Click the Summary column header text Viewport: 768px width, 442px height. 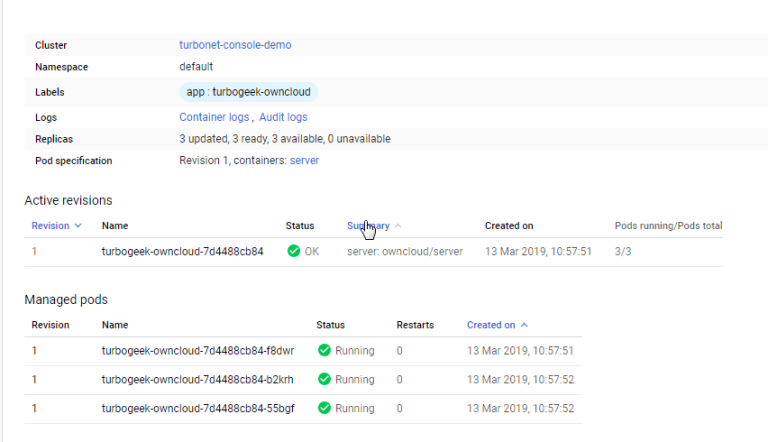pos(368,225)
